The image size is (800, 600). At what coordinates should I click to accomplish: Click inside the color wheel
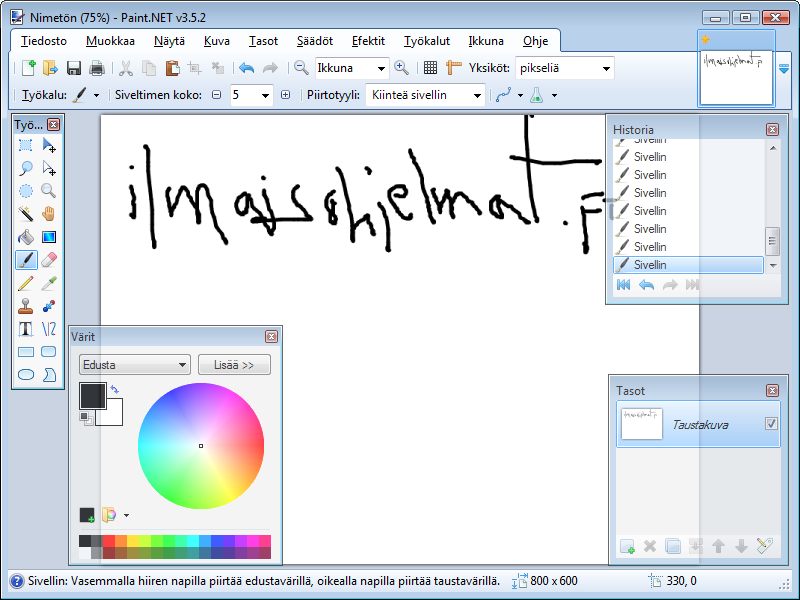click(201, 446)
